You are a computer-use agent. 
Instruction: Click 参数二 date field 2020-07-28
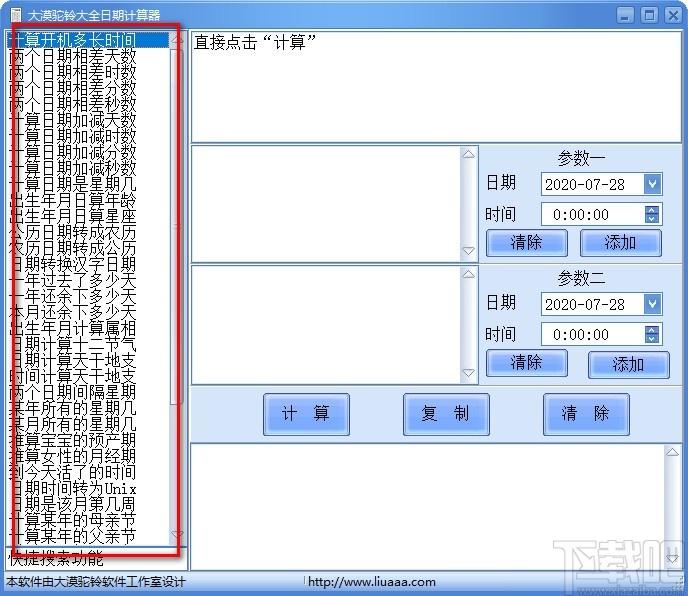click(x=602, y=304)
